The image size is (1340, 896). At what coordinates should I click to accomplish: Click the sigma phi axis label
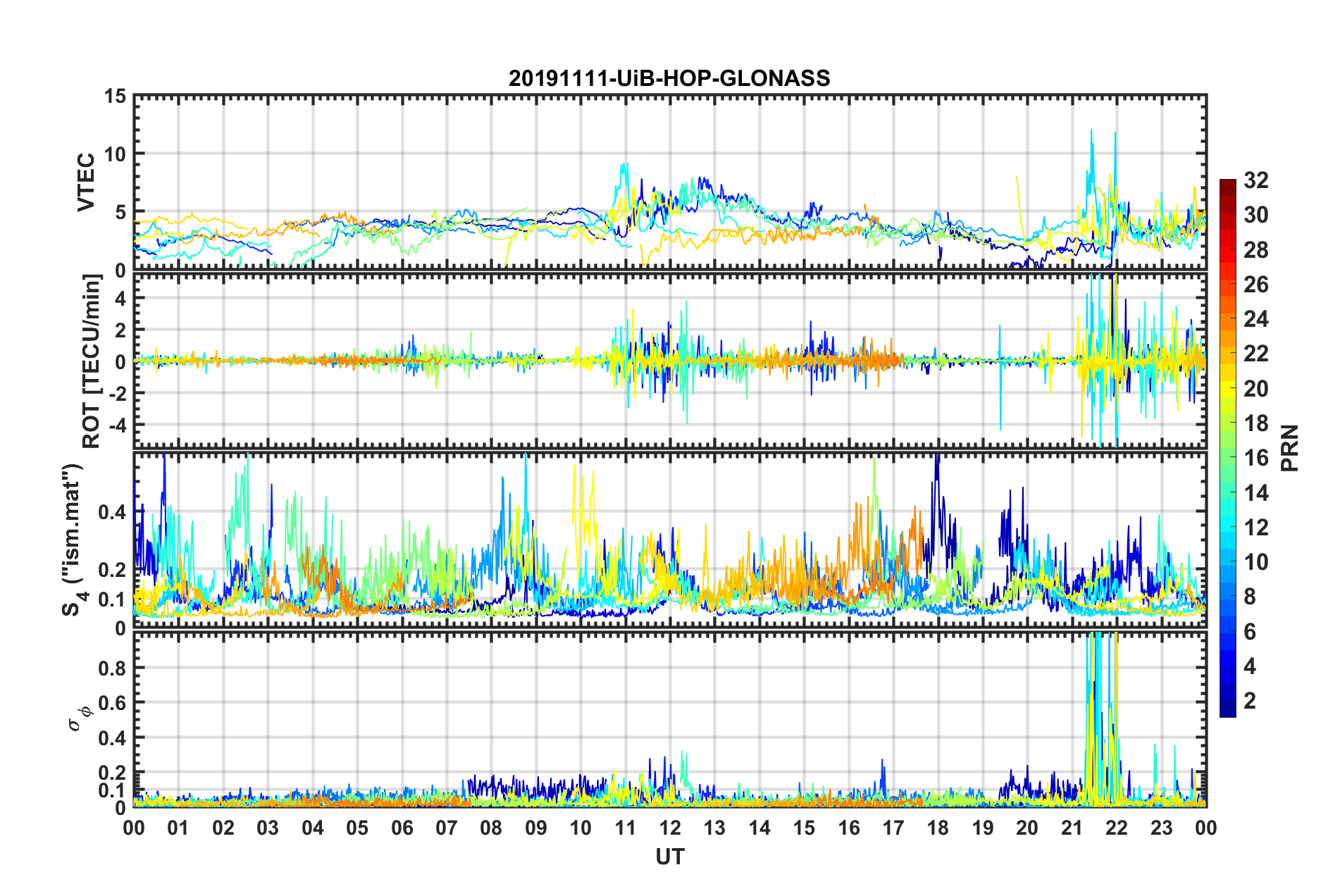[79, 718]
